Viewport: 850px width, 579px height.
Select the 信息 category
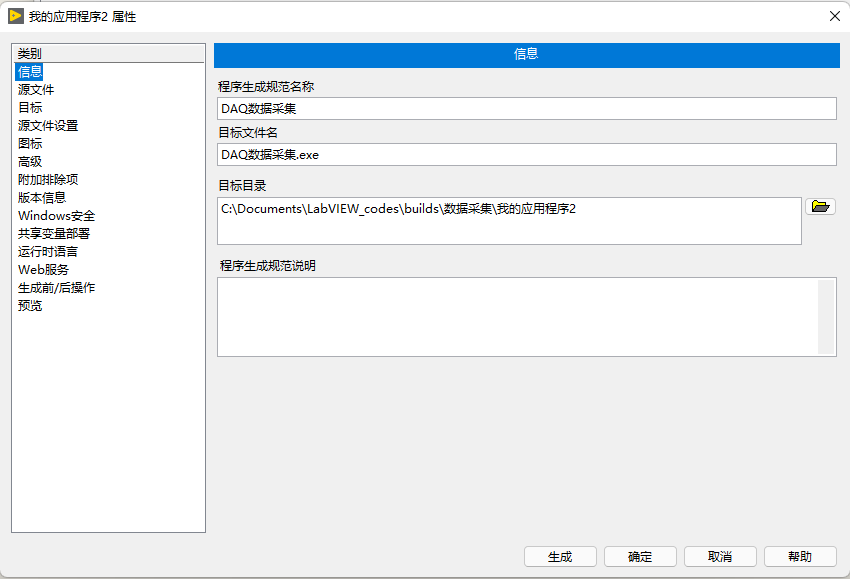pos(29,72)
